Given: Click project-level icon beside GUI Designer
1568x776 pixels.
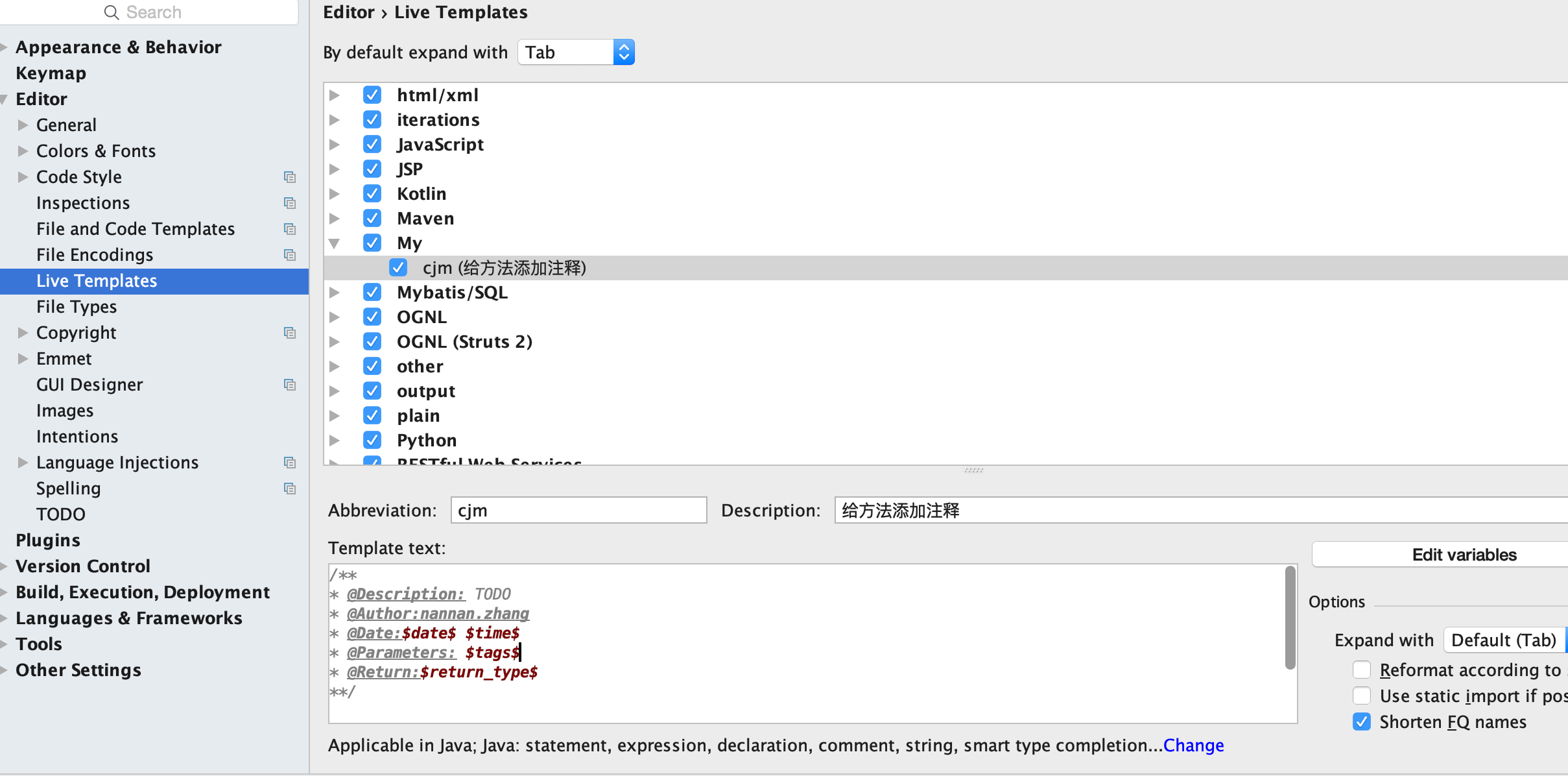Looking at the screenshot, I should point(290,385).
